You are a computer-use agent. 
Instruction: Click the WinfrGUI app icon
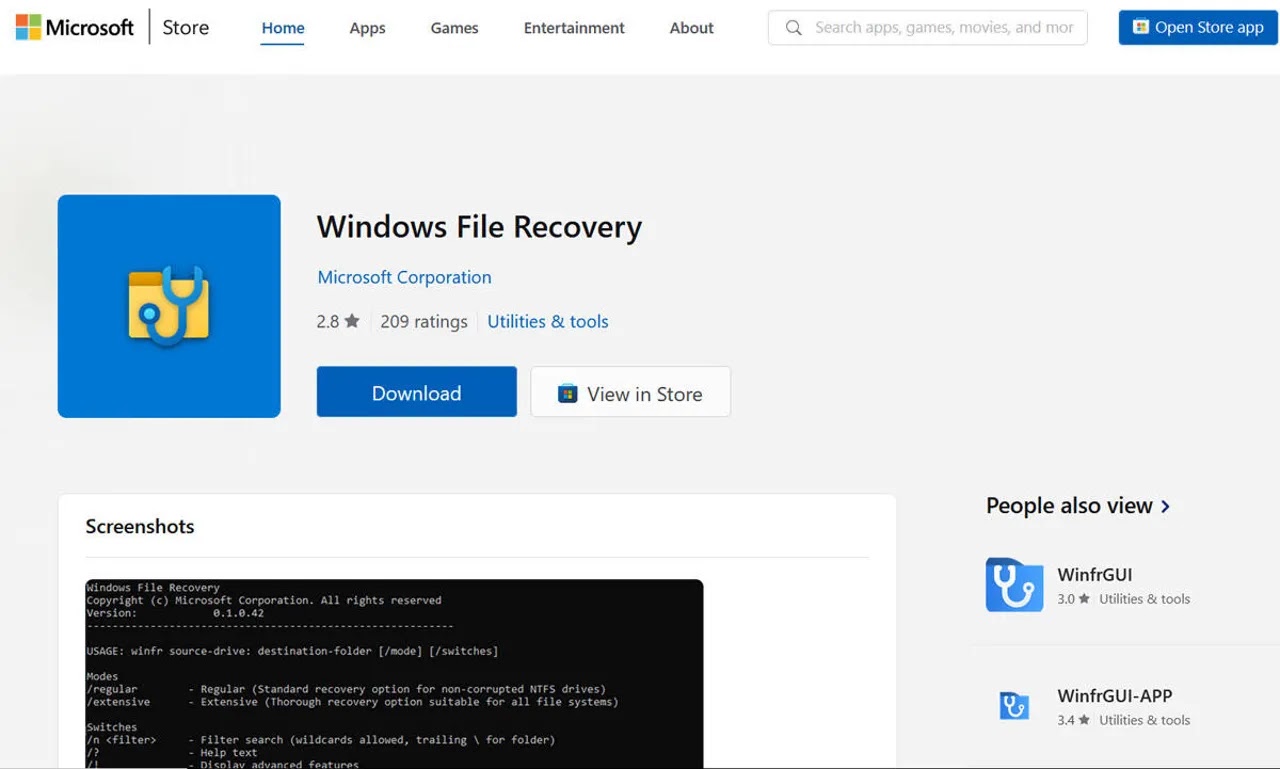pyautogui.click(x=1014, y=584)
